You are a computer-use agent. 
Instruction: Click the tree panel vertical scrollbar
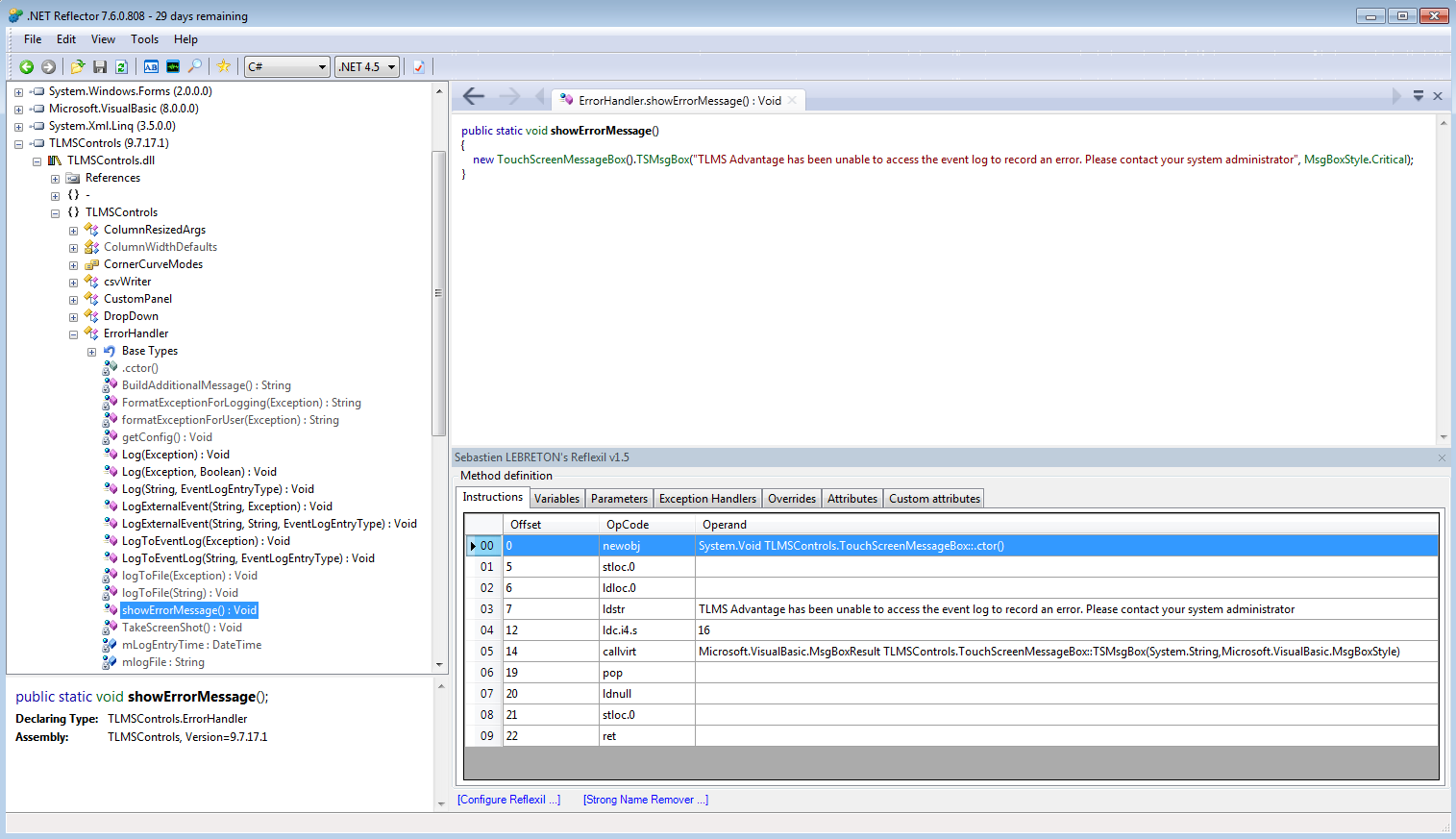pos(439,293)
